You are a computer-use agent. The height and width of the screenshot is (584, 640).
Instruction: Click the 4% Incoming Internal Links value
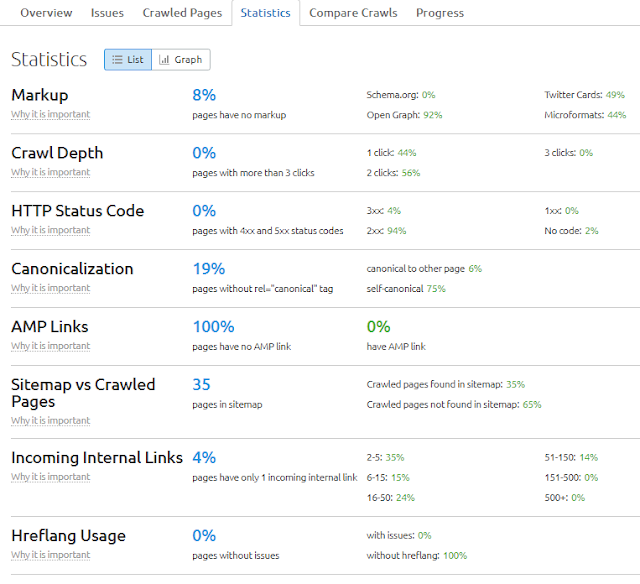coord(204,458)
